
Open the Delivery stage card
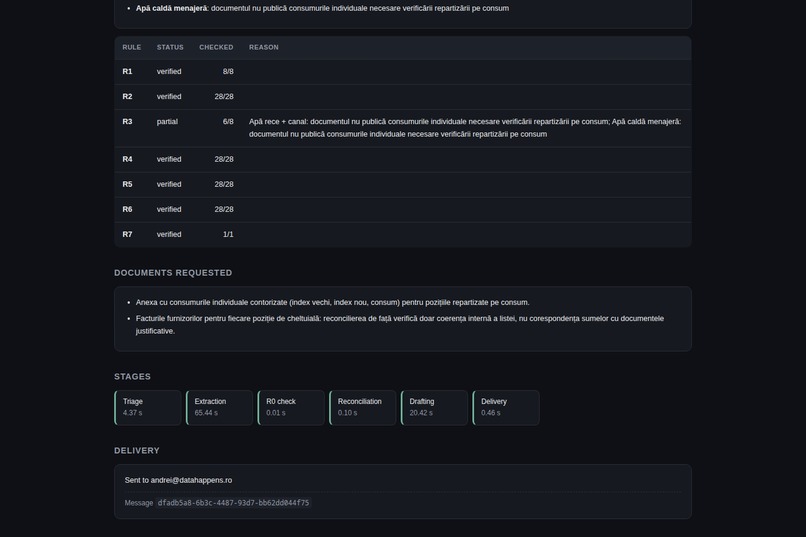pyautogui.click(x=506, y=408)
